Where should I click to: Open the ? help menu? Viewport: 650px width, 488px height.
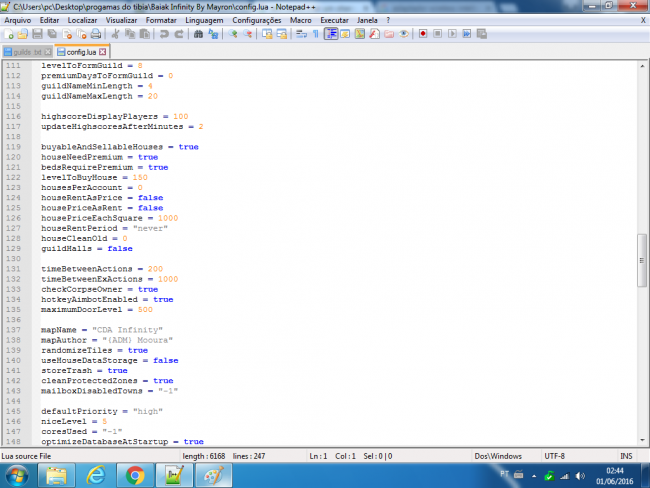click(388, 20)
